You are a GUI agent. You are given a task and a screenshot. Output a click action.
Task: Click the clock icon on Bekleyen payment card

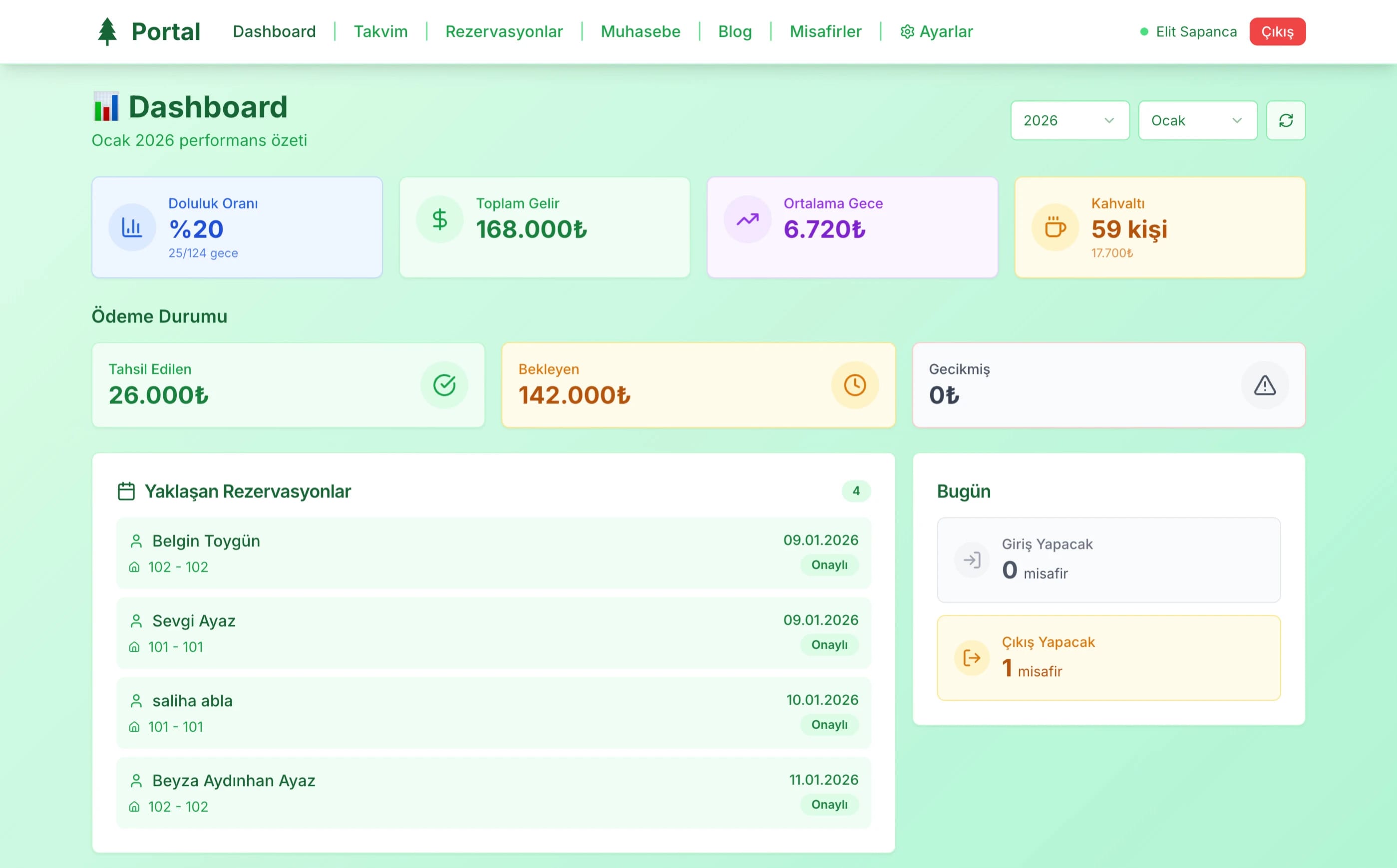pos(854,385)
